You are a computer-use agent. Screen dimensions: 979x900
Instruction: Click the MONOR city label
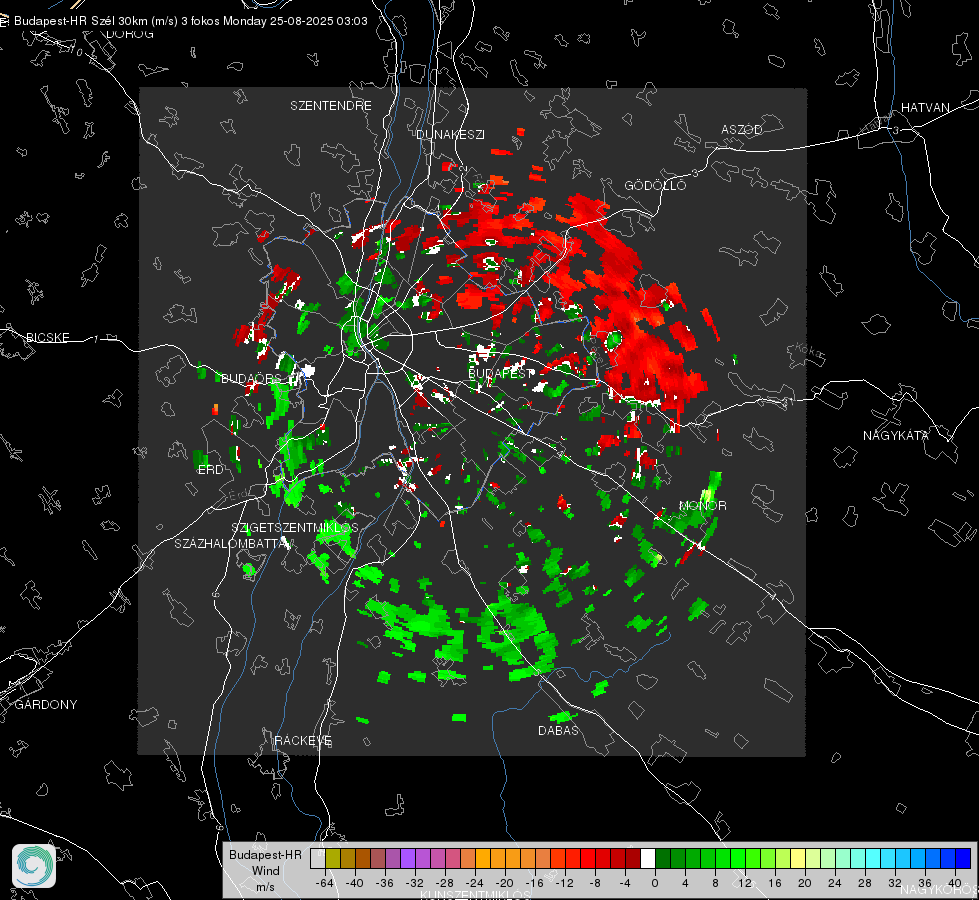(x=702, y=505)
